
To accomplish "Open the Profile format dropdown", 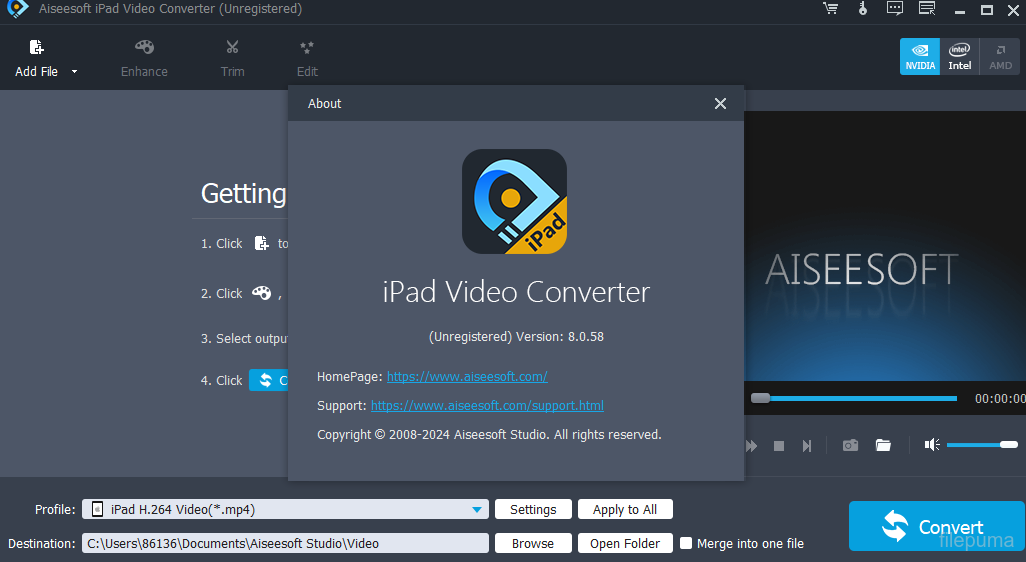I will 477,510.
